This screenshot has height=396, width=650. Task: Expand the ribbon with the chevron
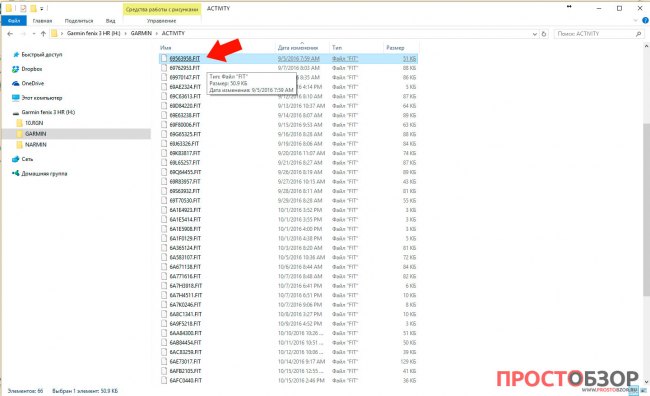click(635, 20)
